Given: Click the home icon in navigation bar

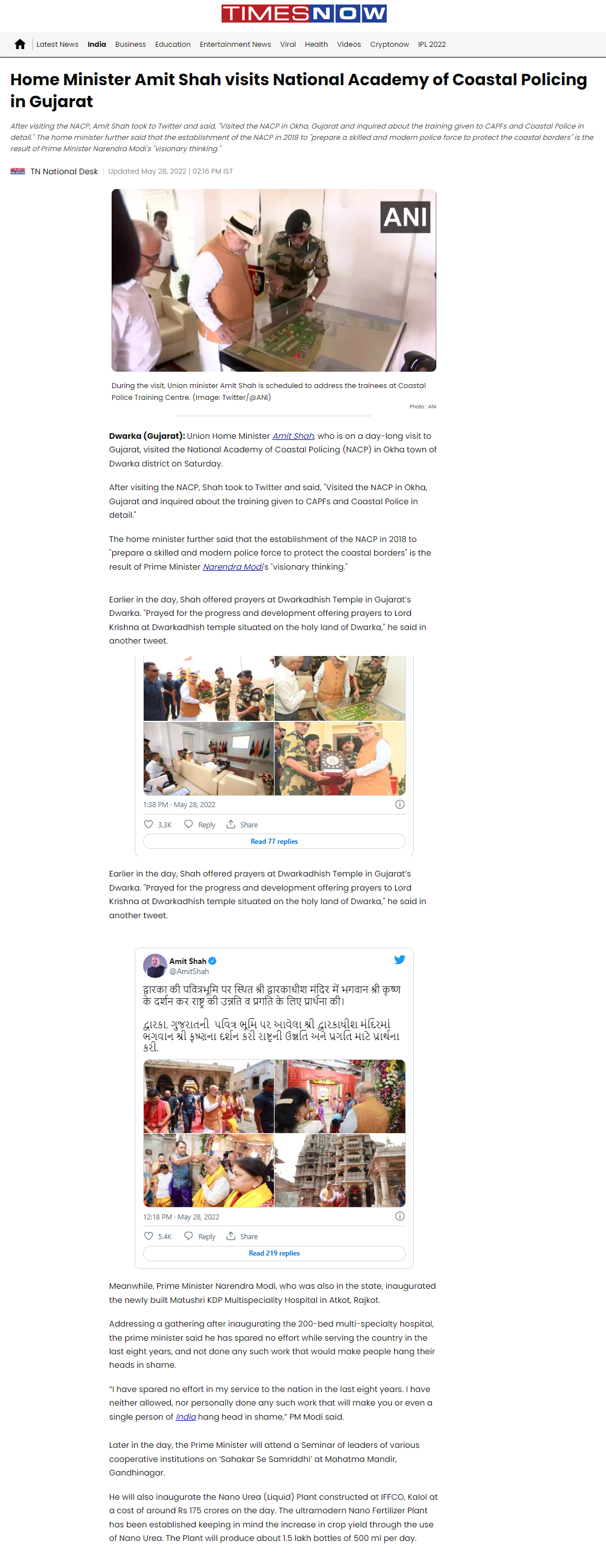Looking at the screenshot, I should (20, 45).
